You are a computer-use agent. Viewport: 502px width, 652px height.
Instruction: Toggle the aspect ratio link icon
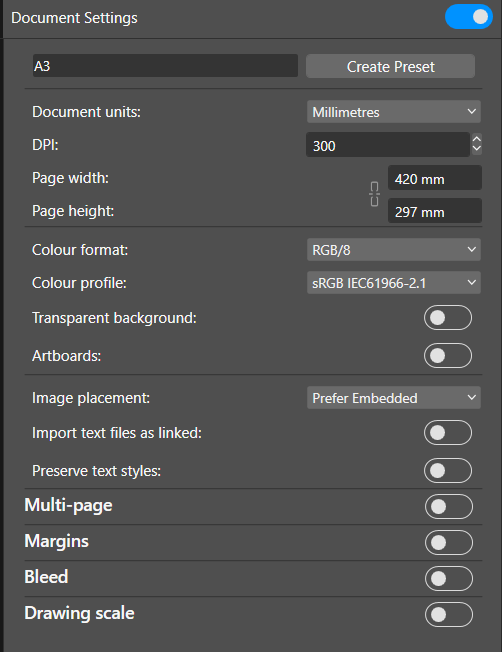click(x=374, y=194)
